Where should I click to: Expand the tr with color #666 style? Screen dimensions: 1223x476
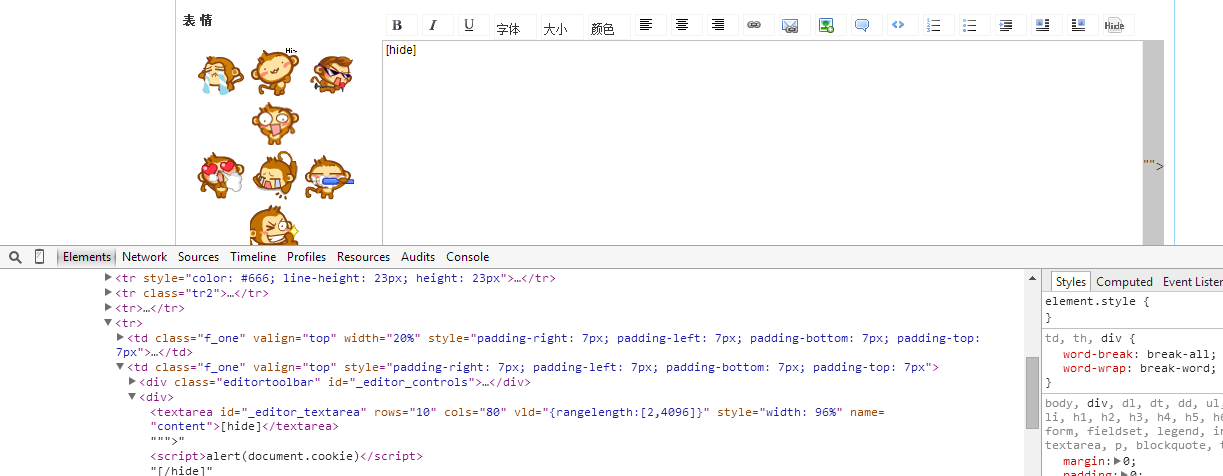point(109,278)
